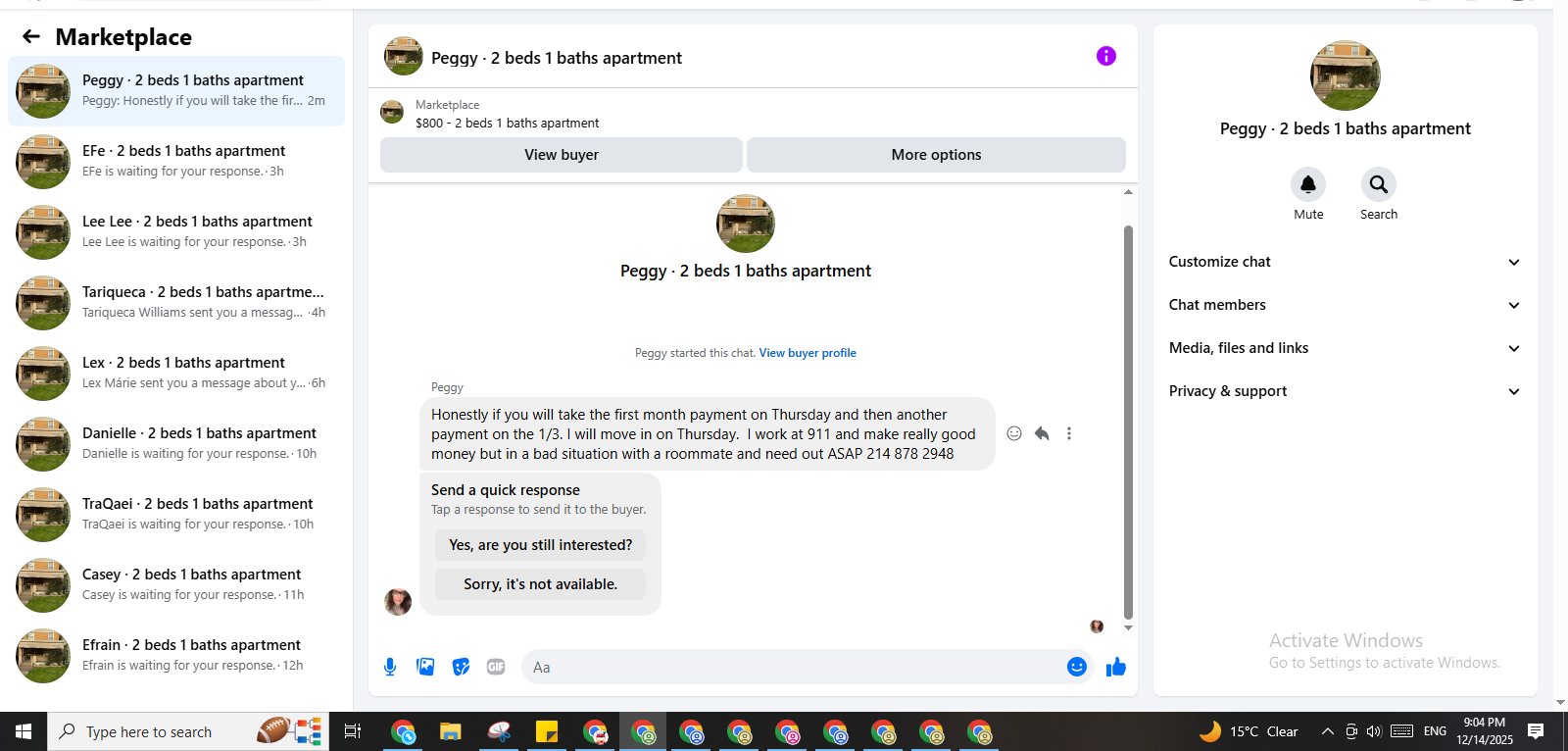1568x751 pixels.
Task: Reply to Peggy's message with the arrow icon
Action: click(x=1042, y=433)
